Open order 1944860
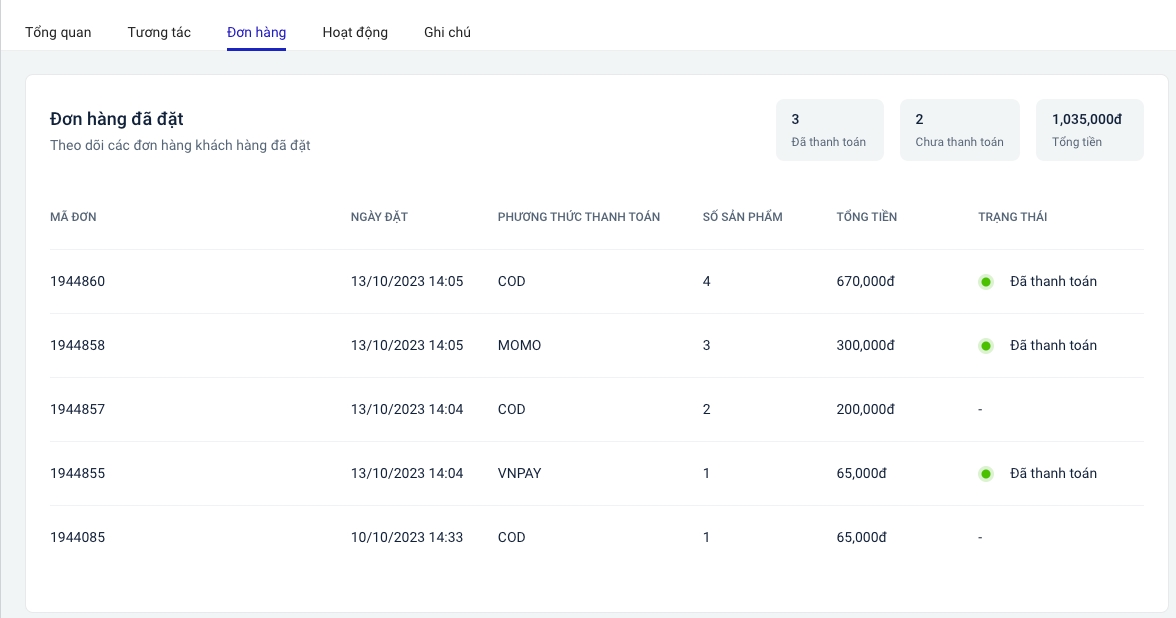This screenshot has width=1176, height=618. (78, 281)
